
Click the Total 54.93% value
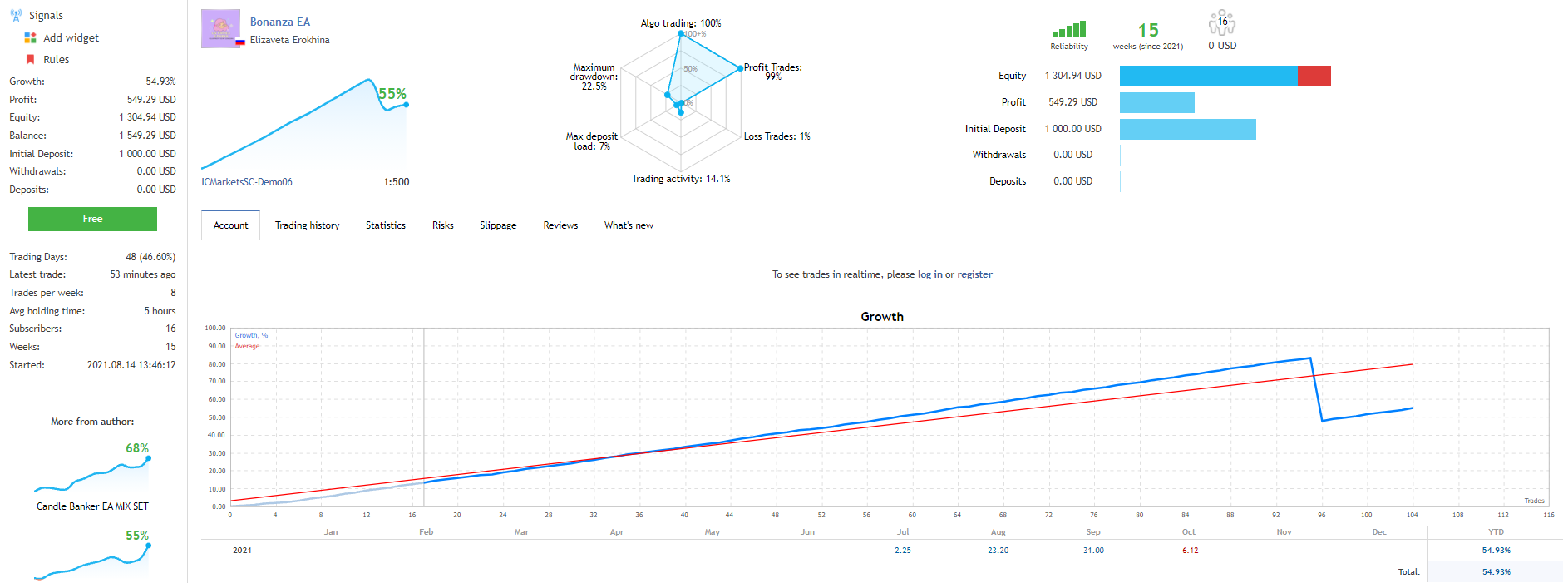point(1496,572)
